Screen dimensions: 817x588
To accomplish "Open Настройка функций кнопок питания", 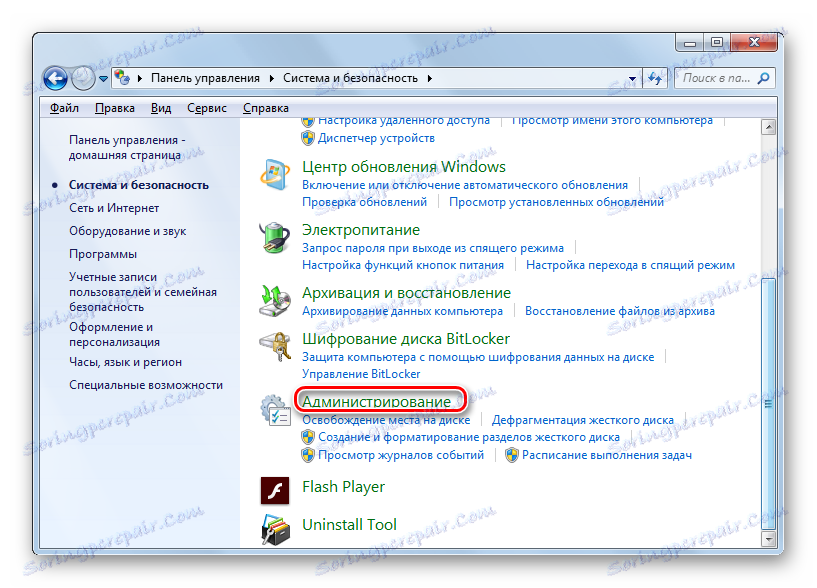I will coord(403,265).
